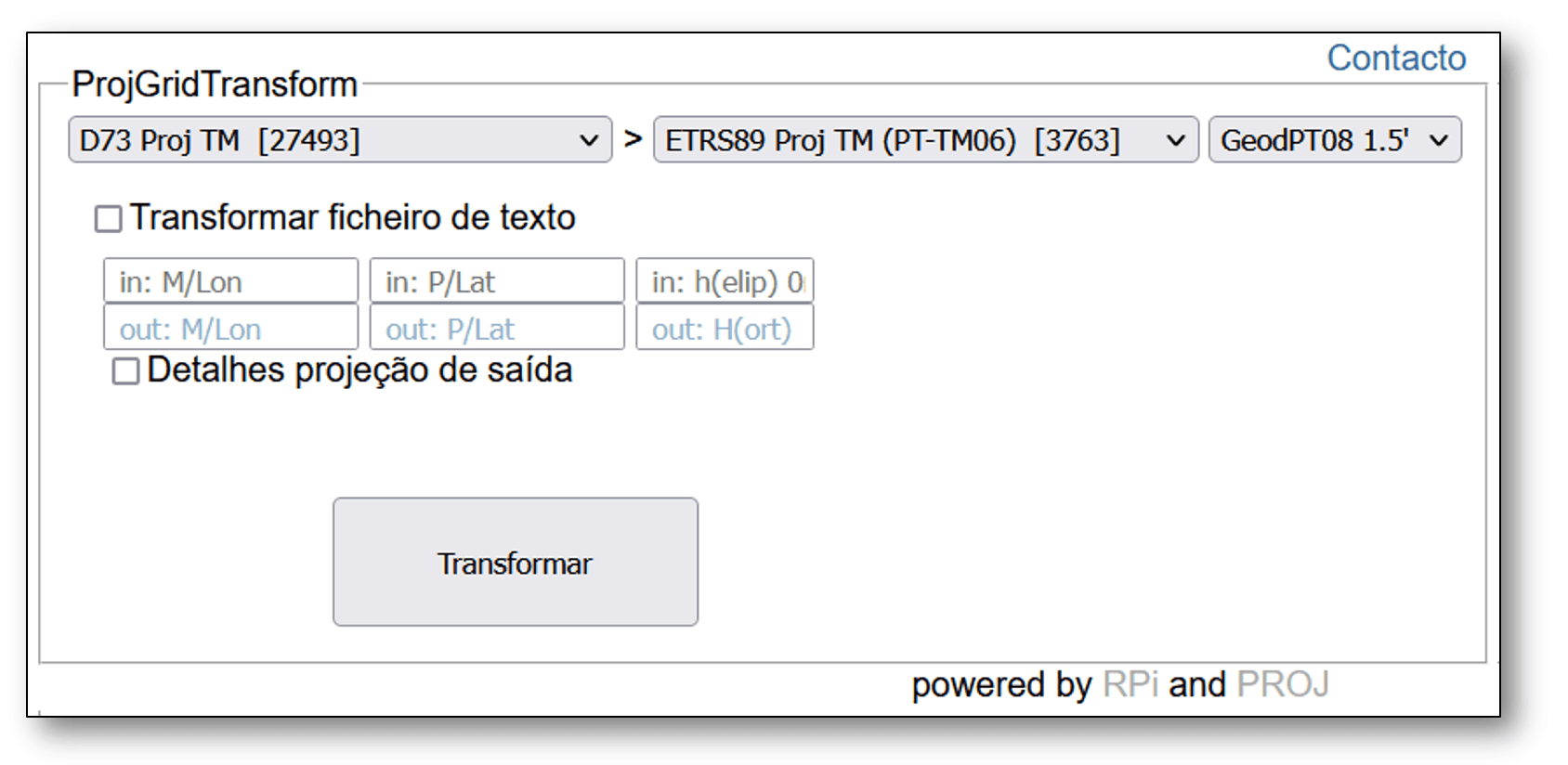Click the ProjGridTransform group title
Image resolution: width=1568 pixels, height=765 pixels.
click(215, 84)
